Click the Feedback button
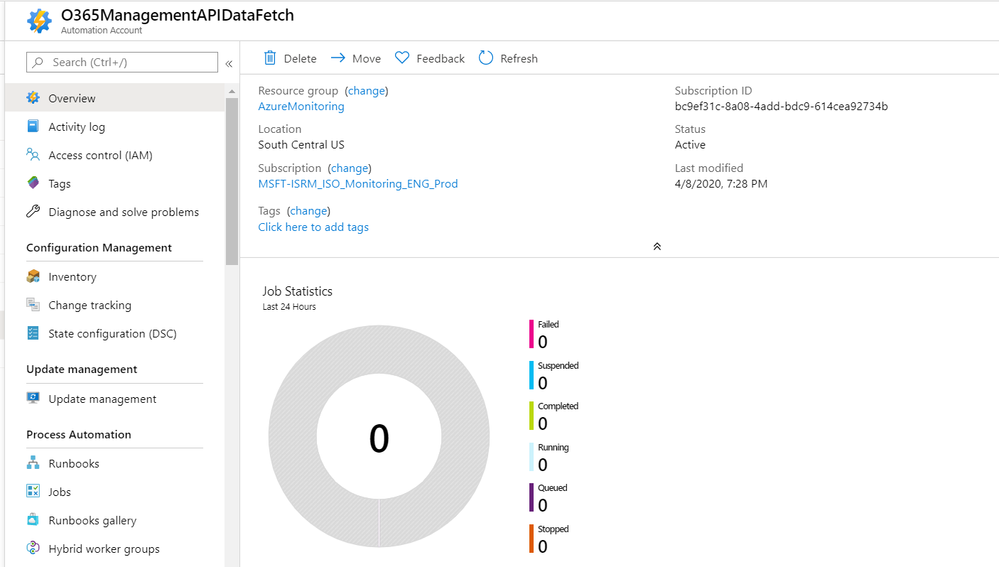This screenshot has height=567, width=999. tap(429, 59)
